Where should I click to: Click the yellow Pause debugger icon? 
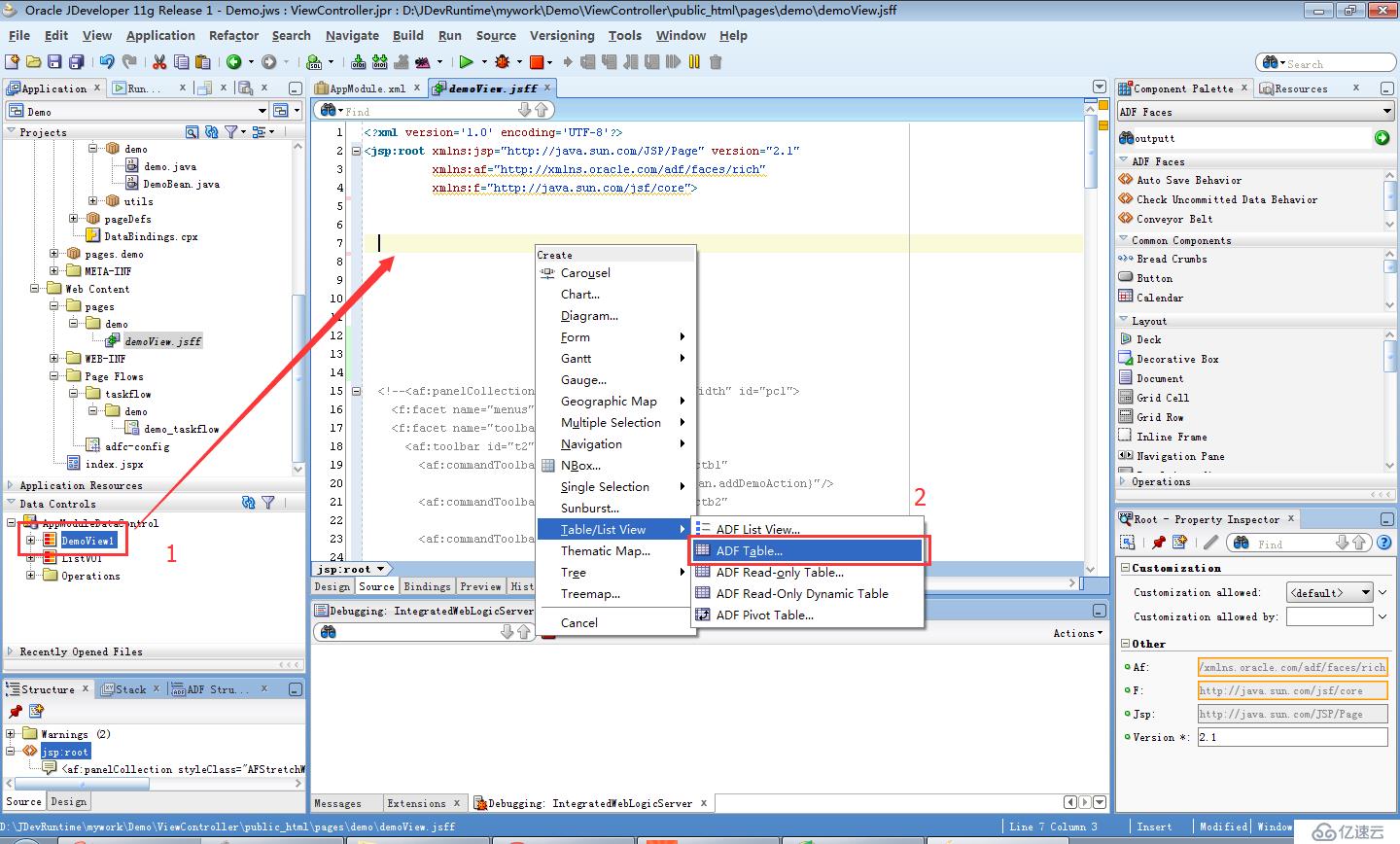[694, 62]
